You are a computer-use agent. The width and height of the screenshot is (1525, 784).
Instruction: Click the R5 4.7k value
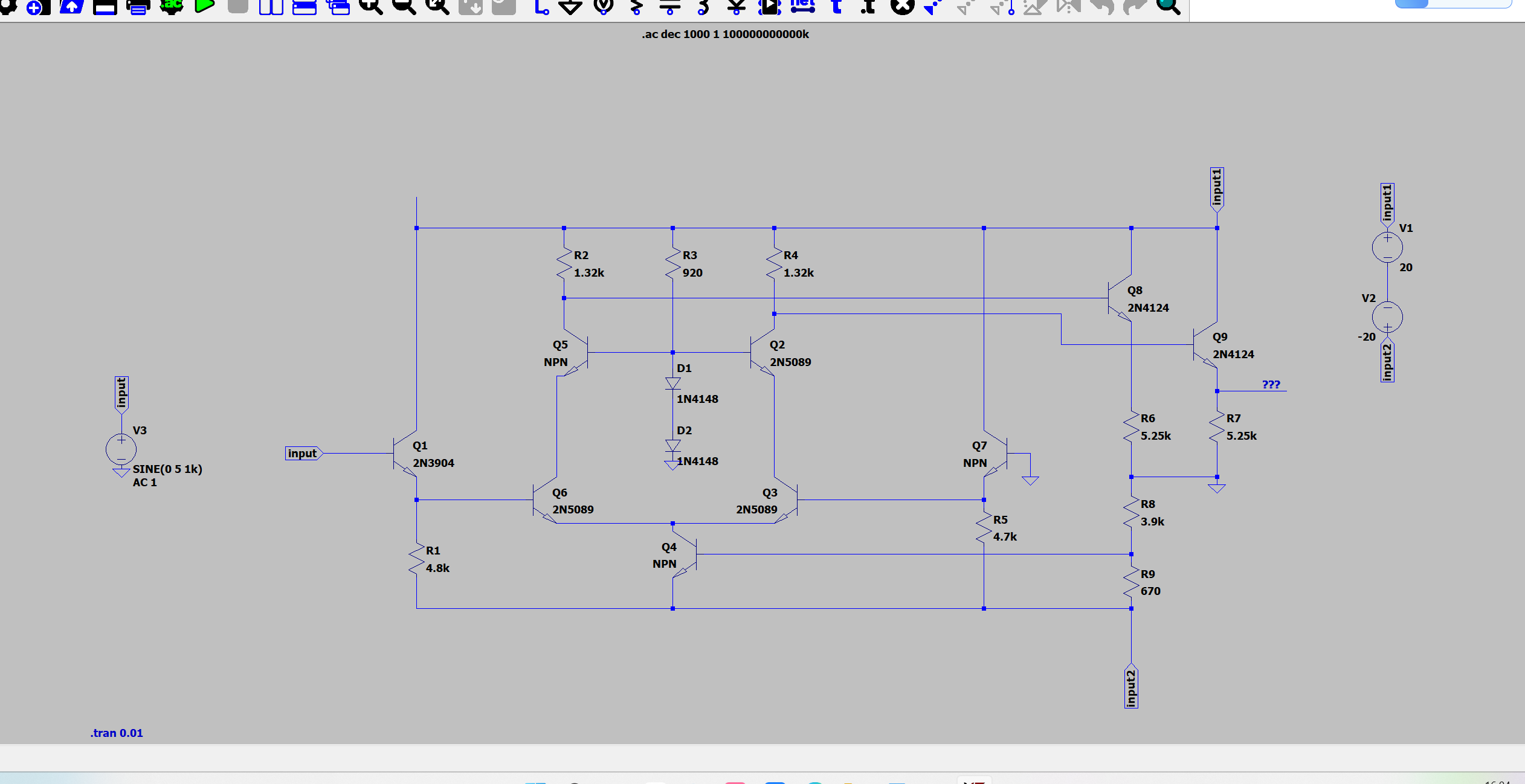(x=1005, y=536)
